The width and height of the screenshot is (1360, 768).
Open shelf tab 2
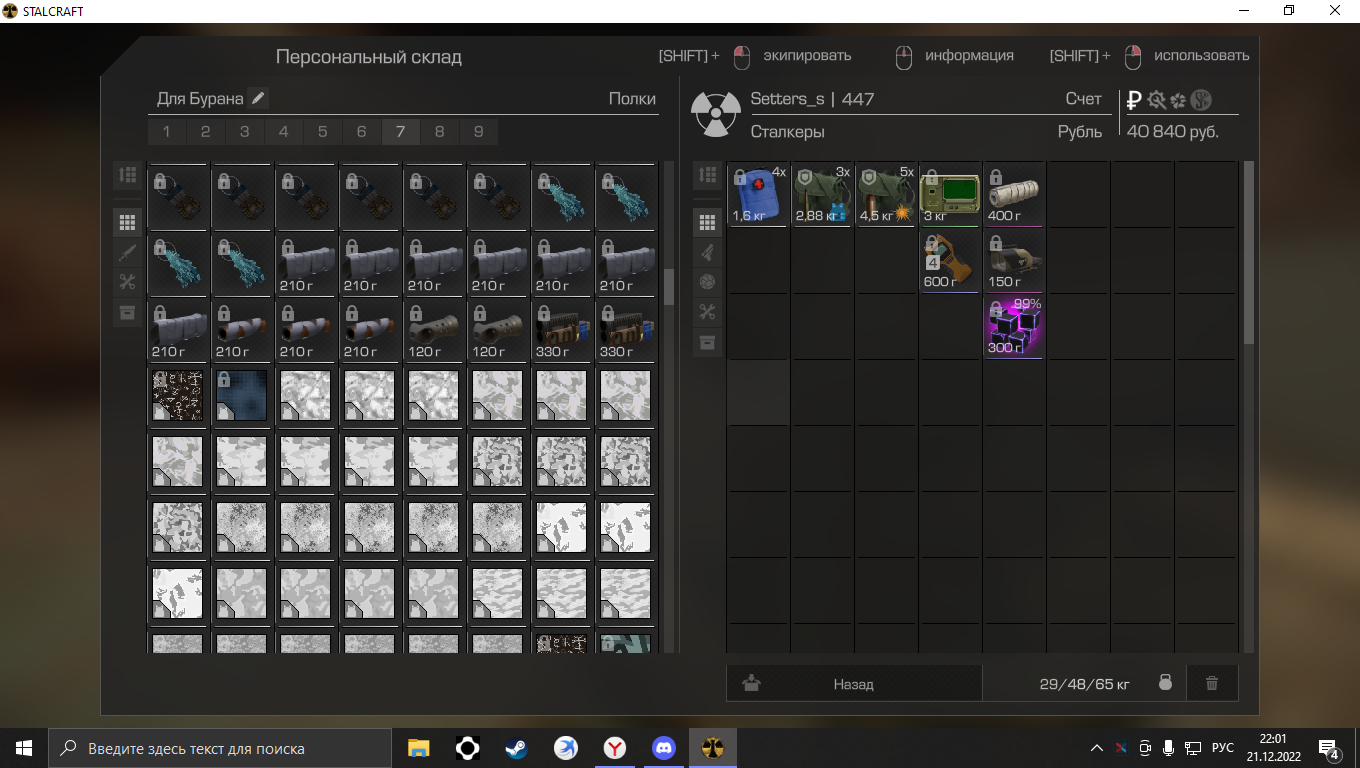click(205, 132)
